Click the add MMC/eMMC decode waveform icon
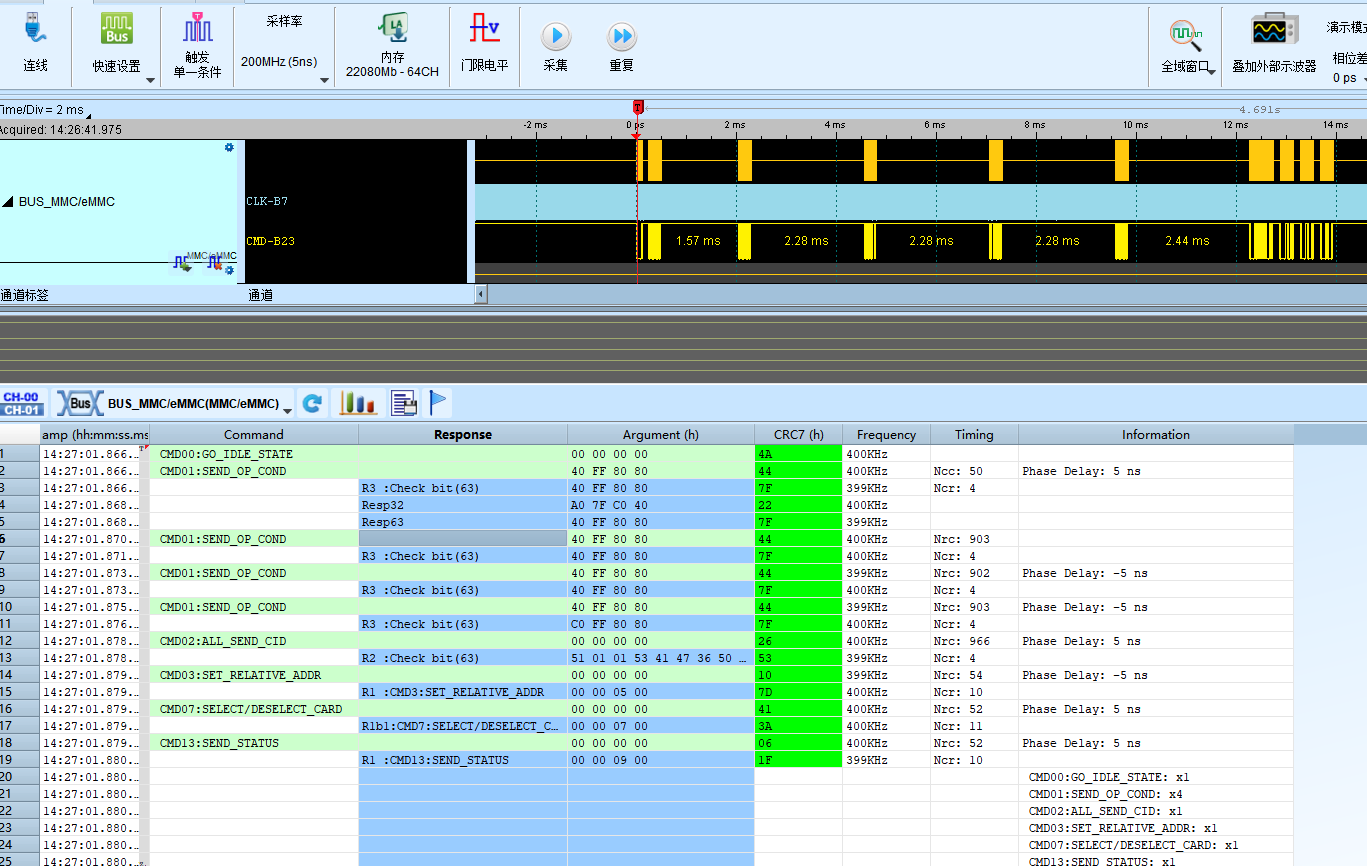Image resolution: width=1367 pixels, height=866 pixels. click(183, 262)
